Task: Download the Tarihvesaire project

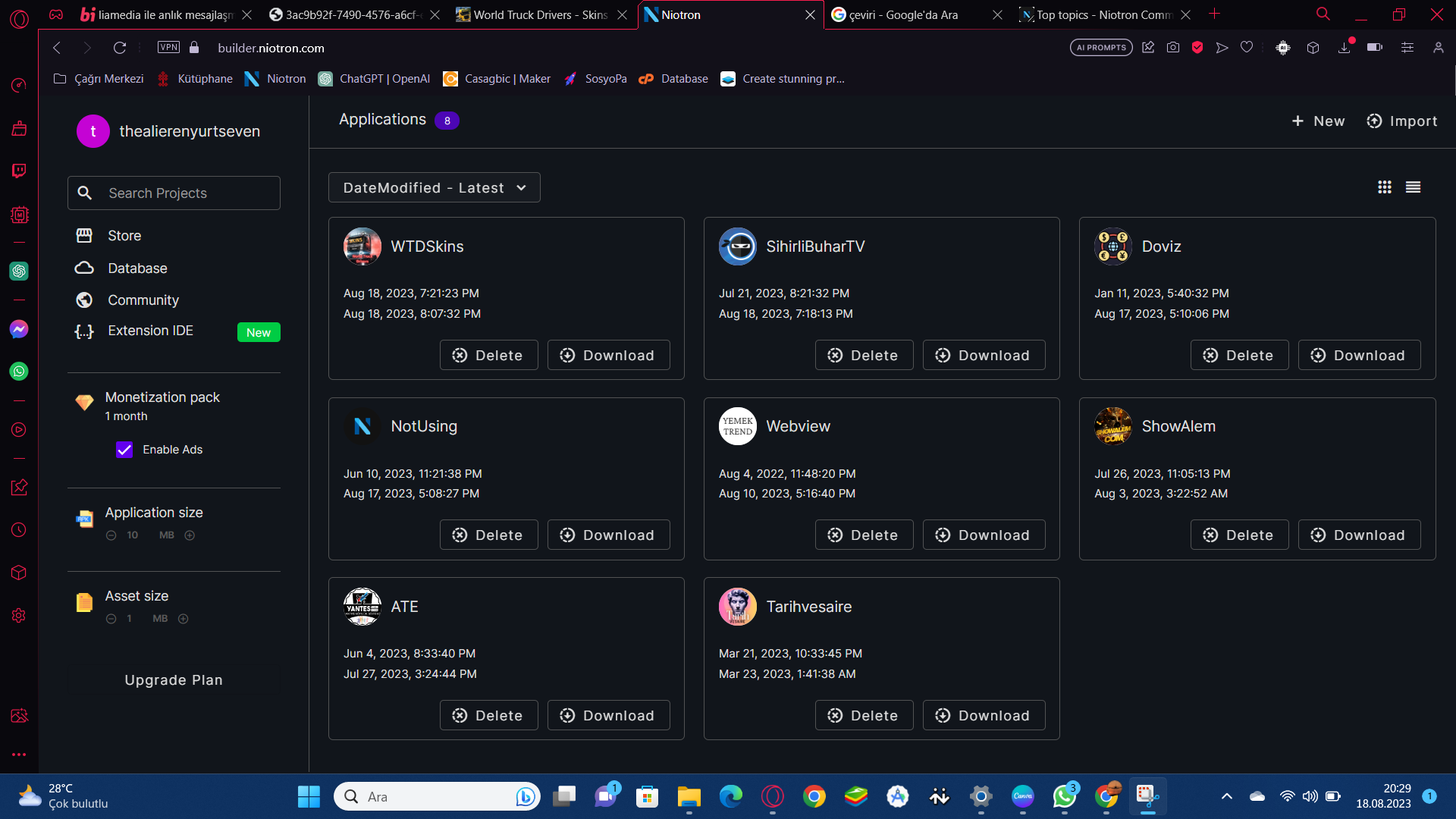Action: click(x=984, y=715)
